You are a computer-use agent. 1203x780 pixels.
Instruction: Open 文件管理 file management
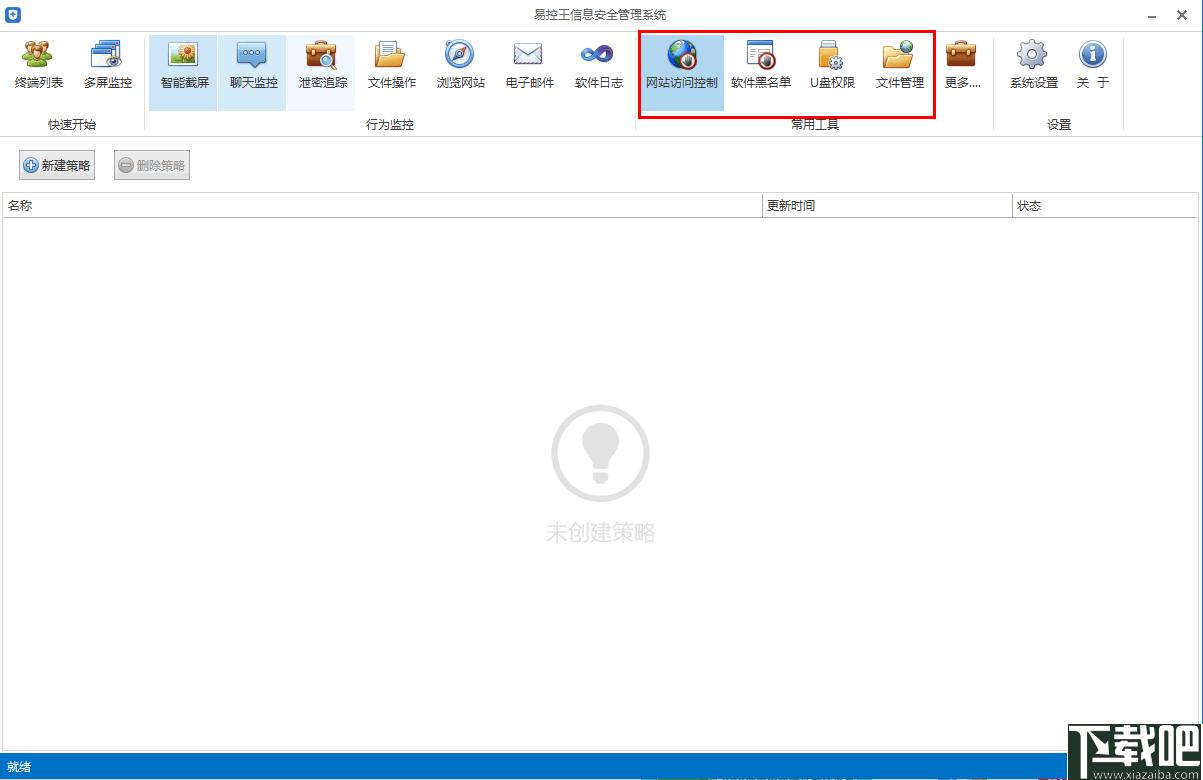tap(899, 66)
